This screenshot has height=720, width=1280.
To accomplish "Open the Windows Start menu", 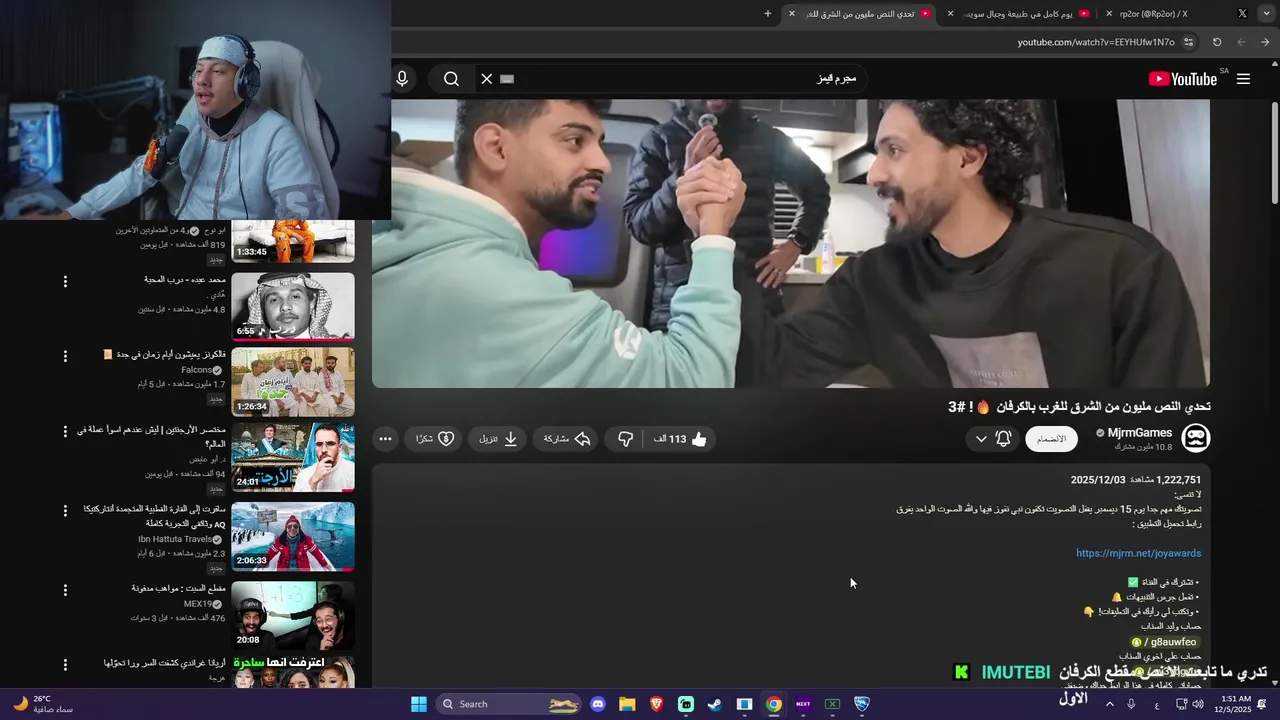I will tap(419, 704).
